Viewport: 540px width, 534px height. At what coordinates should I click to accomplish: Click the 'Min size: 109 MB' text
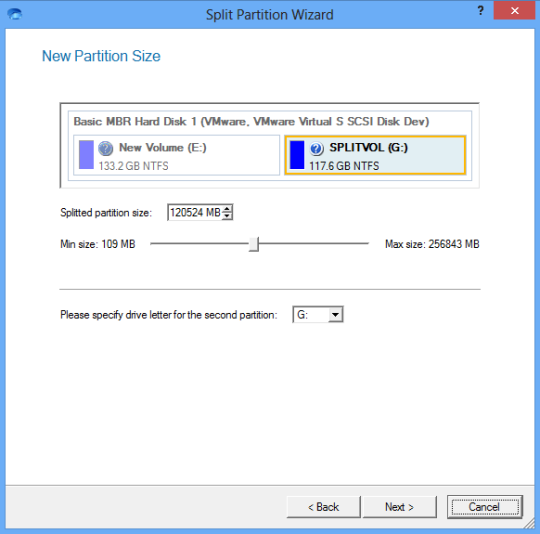pos(97,244)
